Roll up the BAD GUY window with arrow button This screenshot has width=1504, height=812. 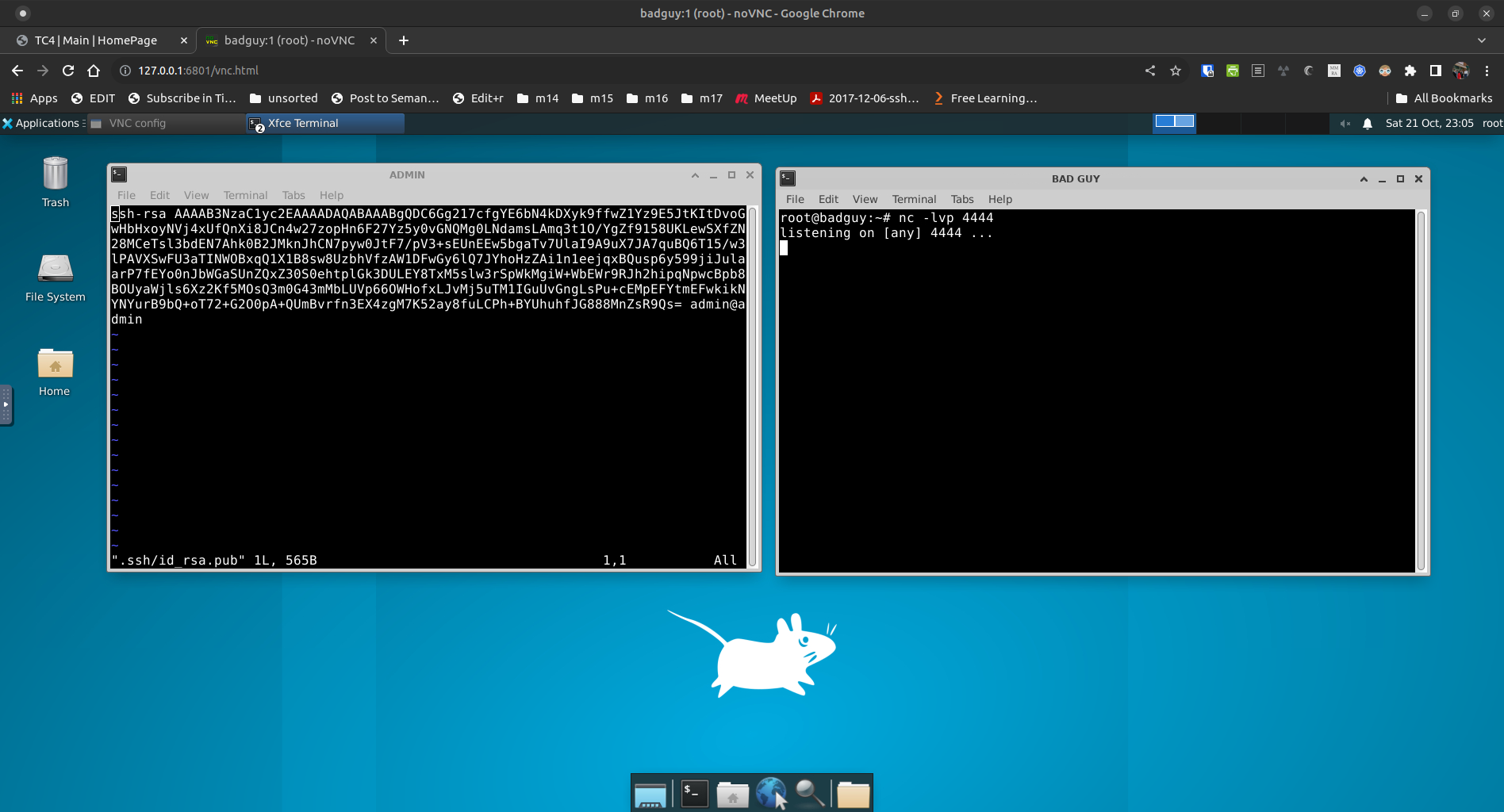tap(1364, 179)
